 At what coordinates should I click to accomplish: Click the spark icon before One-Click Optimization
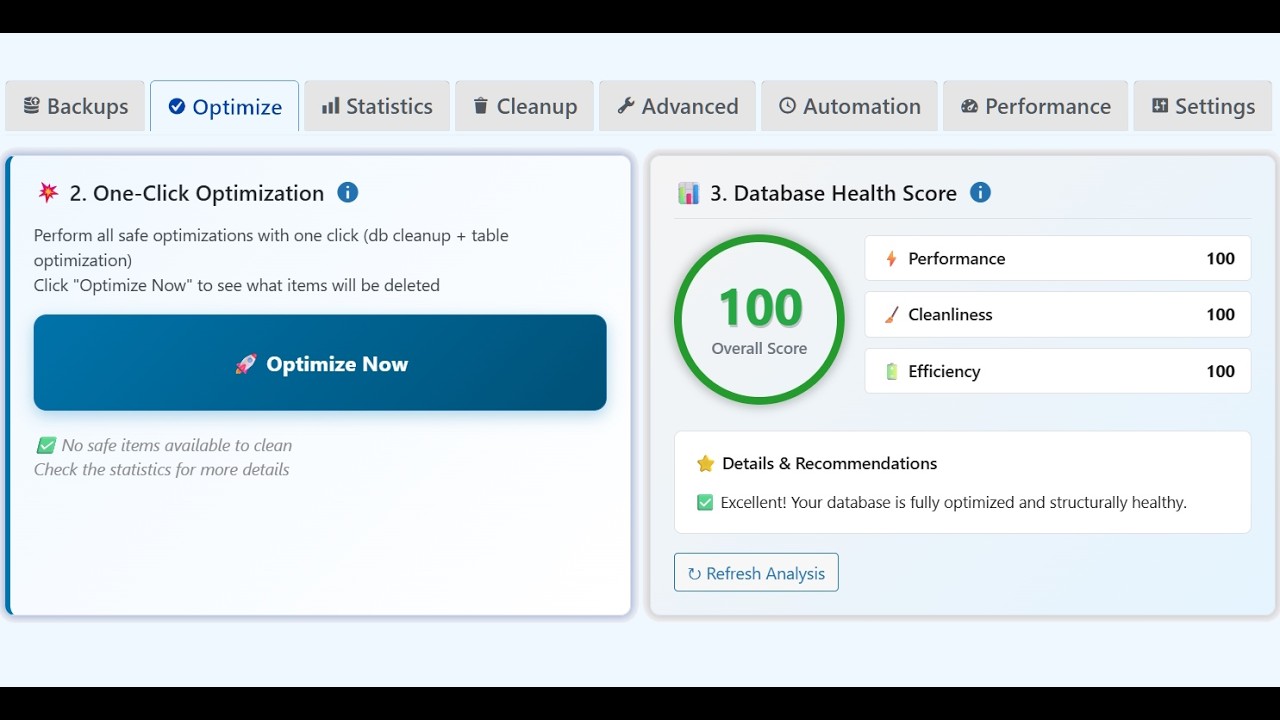[48, 193]
